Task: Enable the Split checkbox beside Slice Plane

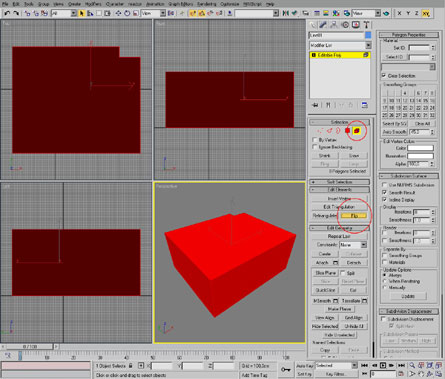Action: (343, 273)
